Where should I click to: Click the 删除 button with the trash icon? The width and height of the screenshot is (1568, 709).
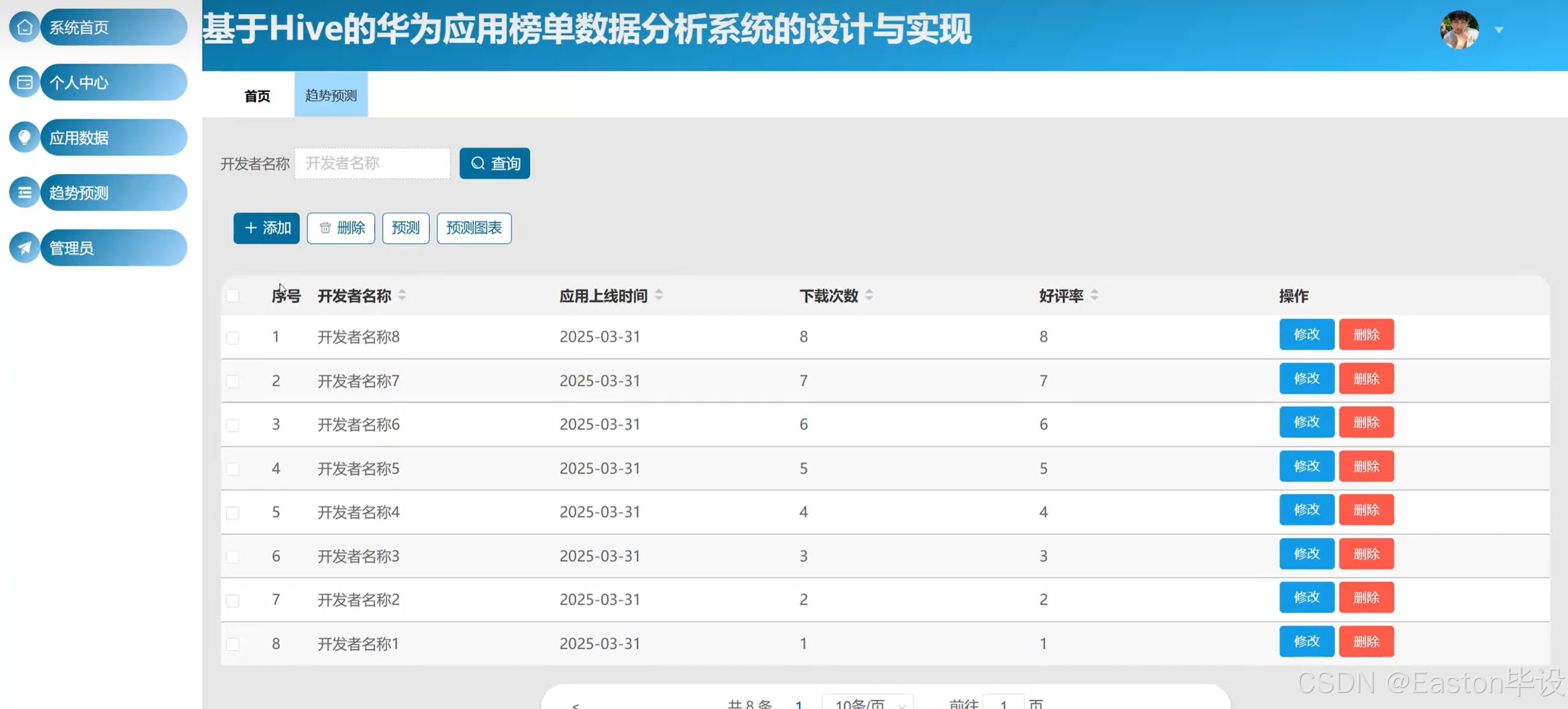(x=341, y=228)
